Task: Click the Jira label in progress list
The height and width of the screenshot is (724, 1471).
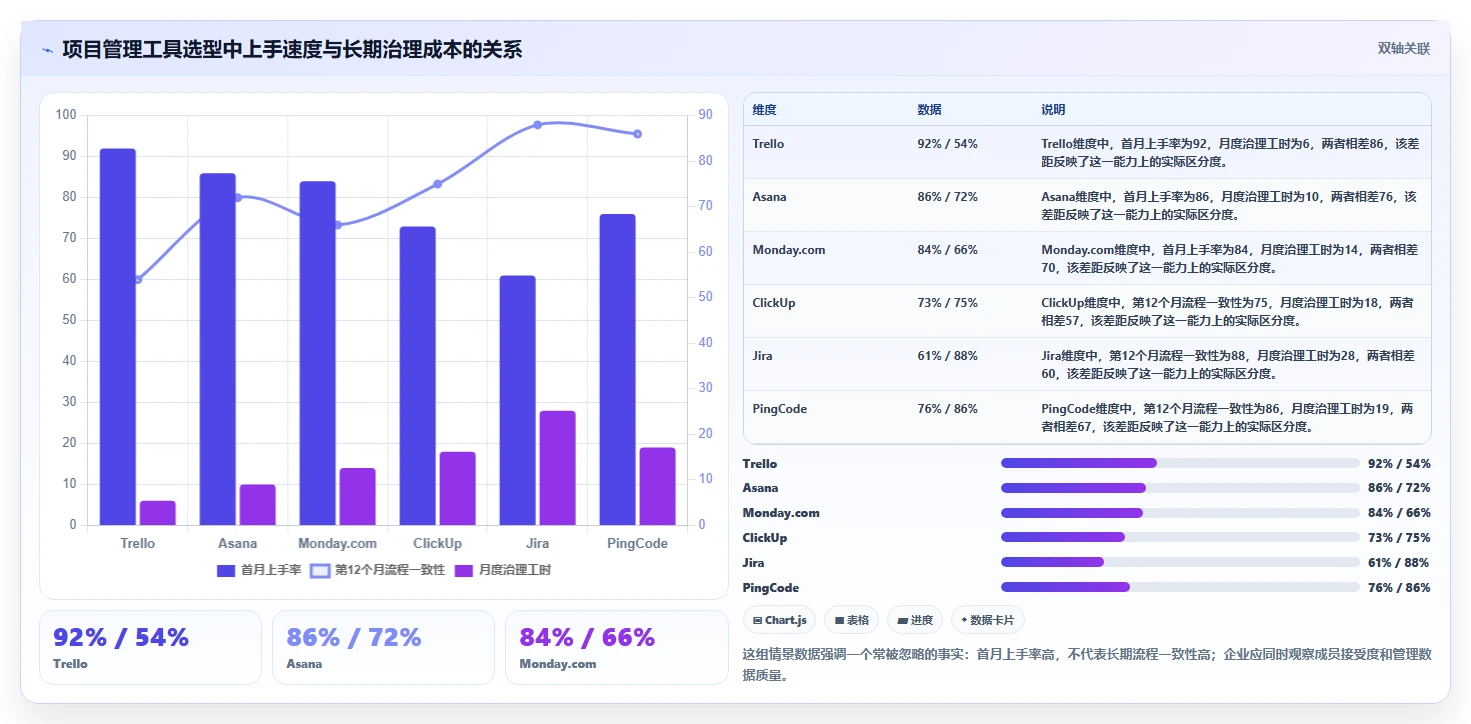Action: pyautogui.click(x=753, y=563)
